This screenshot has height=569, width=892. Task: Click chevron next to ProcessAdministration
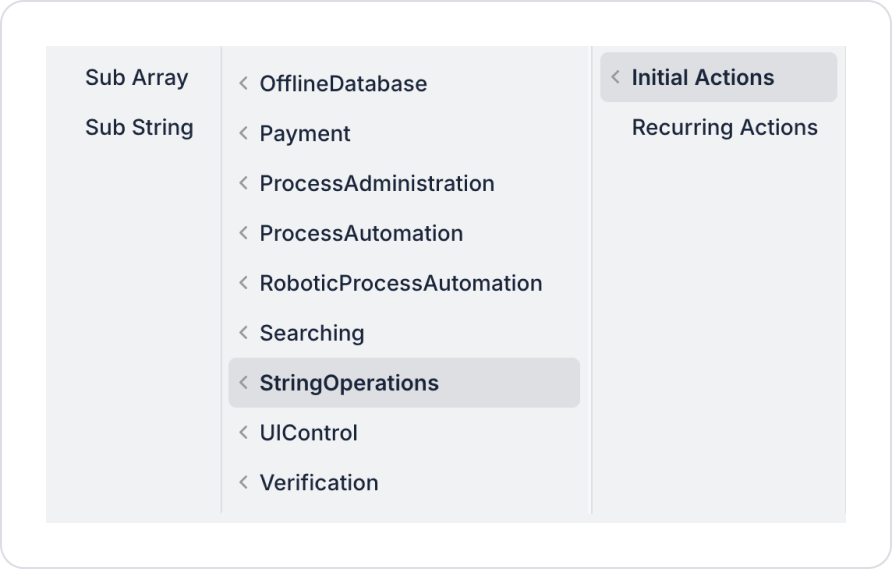click(243, 183)
